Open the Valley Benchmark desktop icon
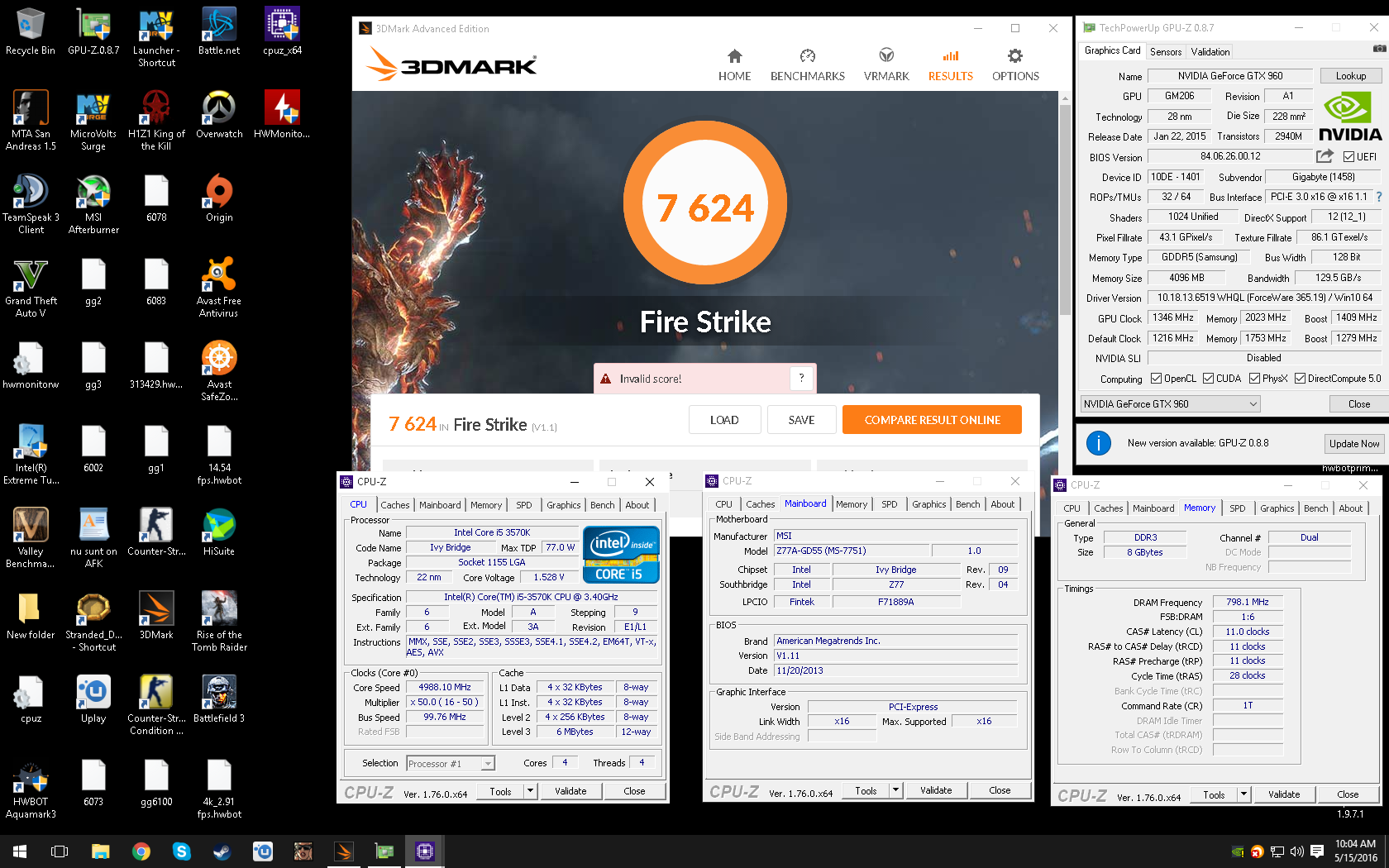 point(31,538)
